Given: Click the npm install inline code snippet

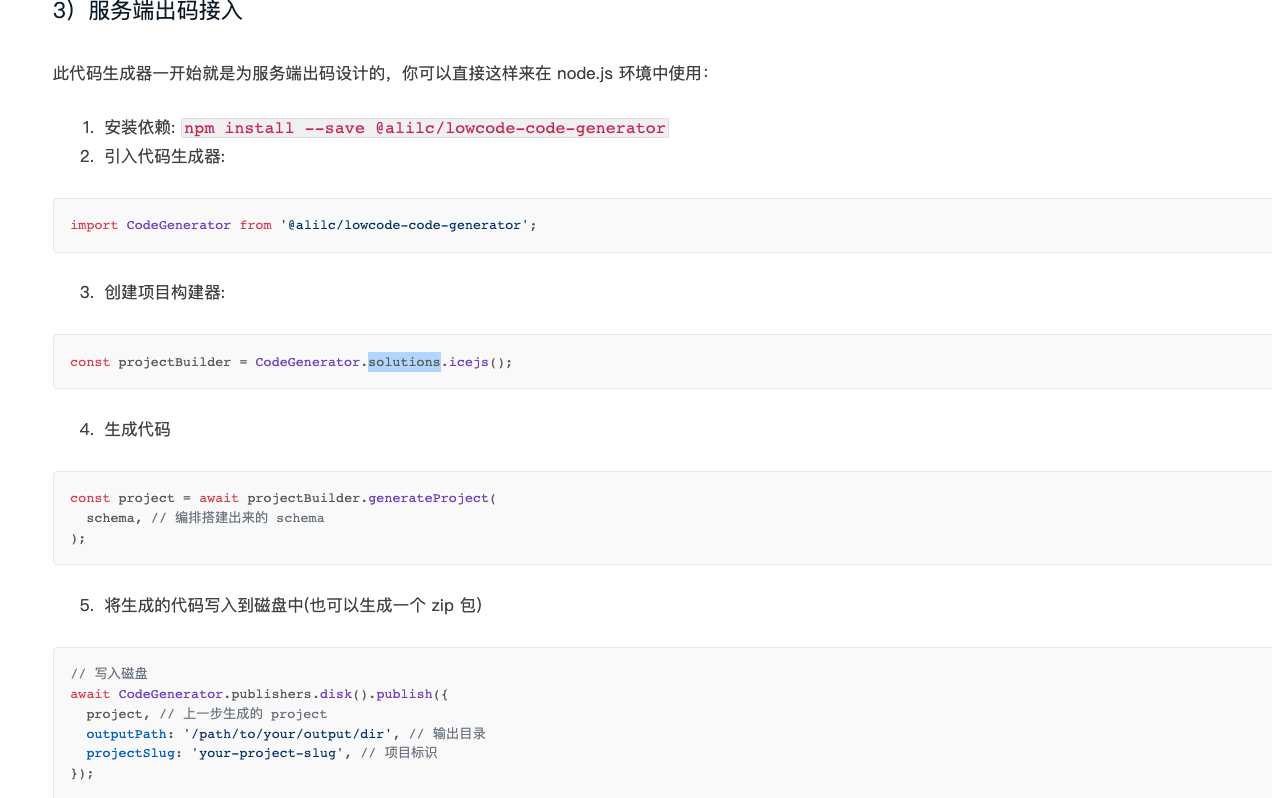Looking at the screenshot, I should click(x=424, y=127).
